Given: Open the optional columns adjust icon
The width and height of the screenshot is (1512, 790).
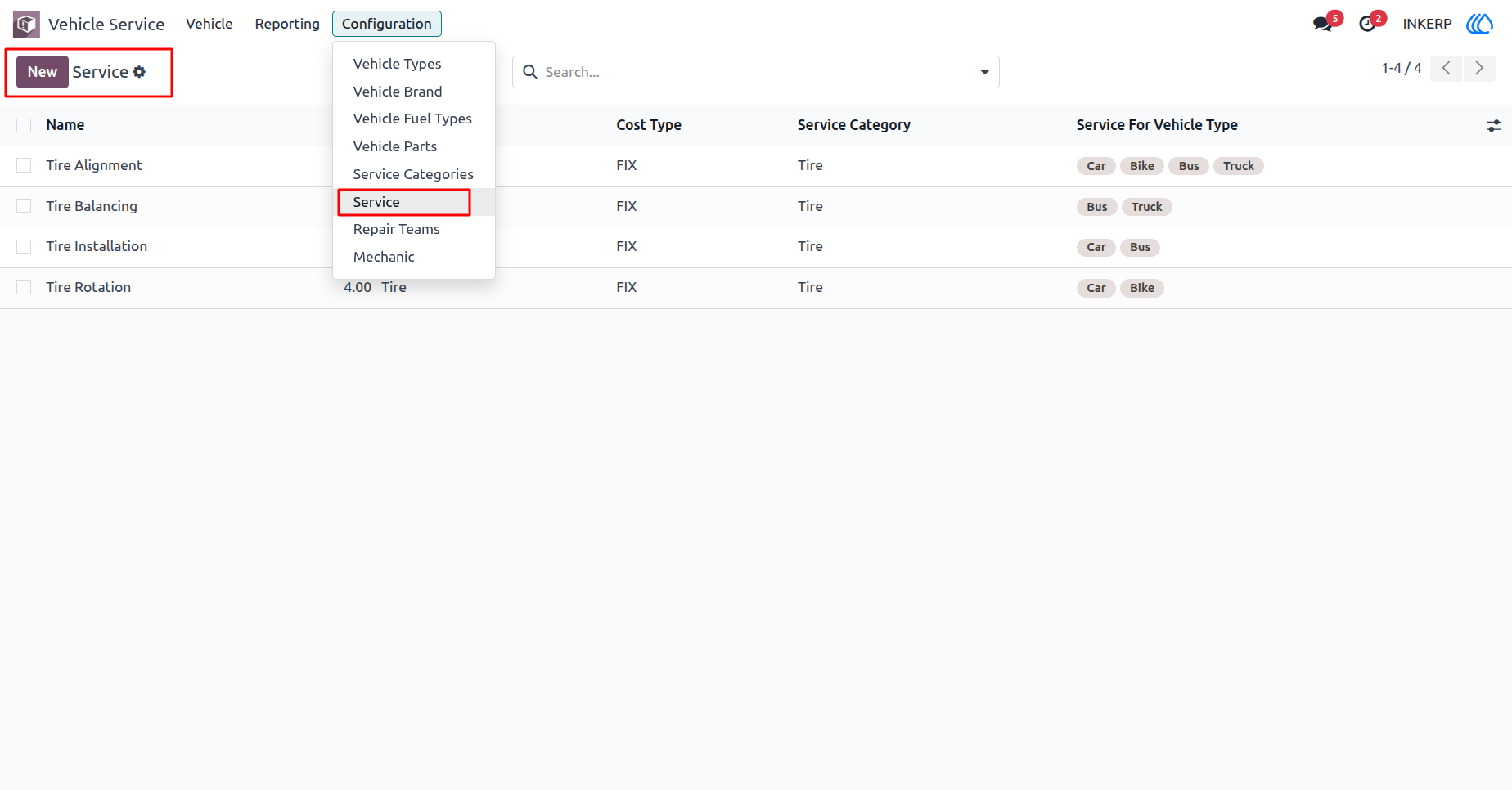Looking at the screenshot, I should [1494, 125].
